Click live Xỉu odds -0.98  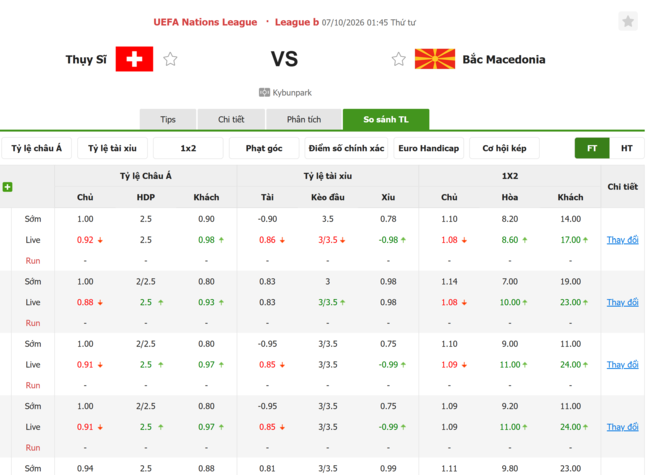point(388,240)
